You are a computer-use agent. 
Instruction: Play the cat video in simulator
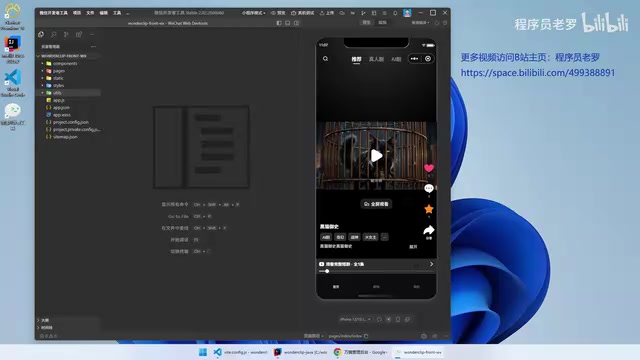(376, 156)
